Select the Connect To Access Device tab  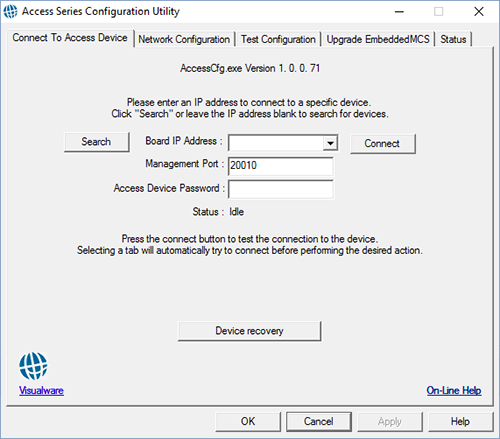coord(70,38)
